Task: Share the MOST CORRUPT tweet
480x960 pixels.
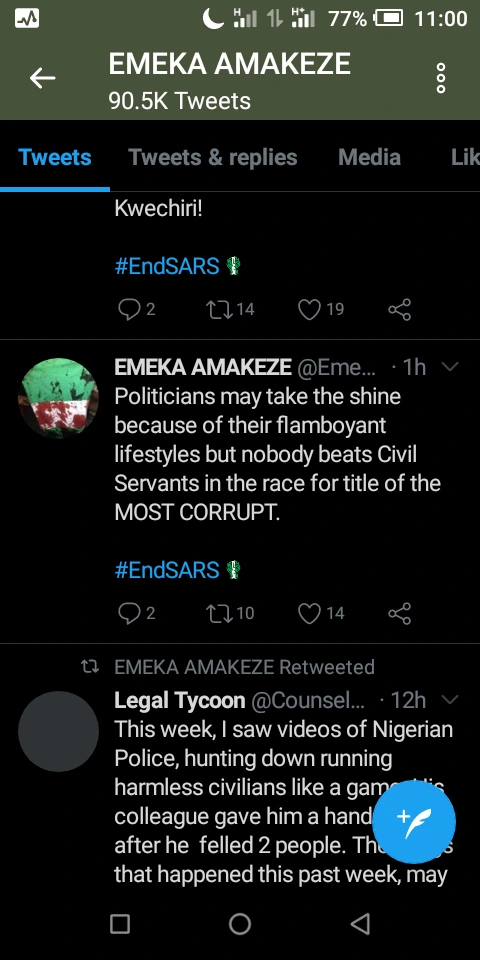Action: click(x=399, y=613)
